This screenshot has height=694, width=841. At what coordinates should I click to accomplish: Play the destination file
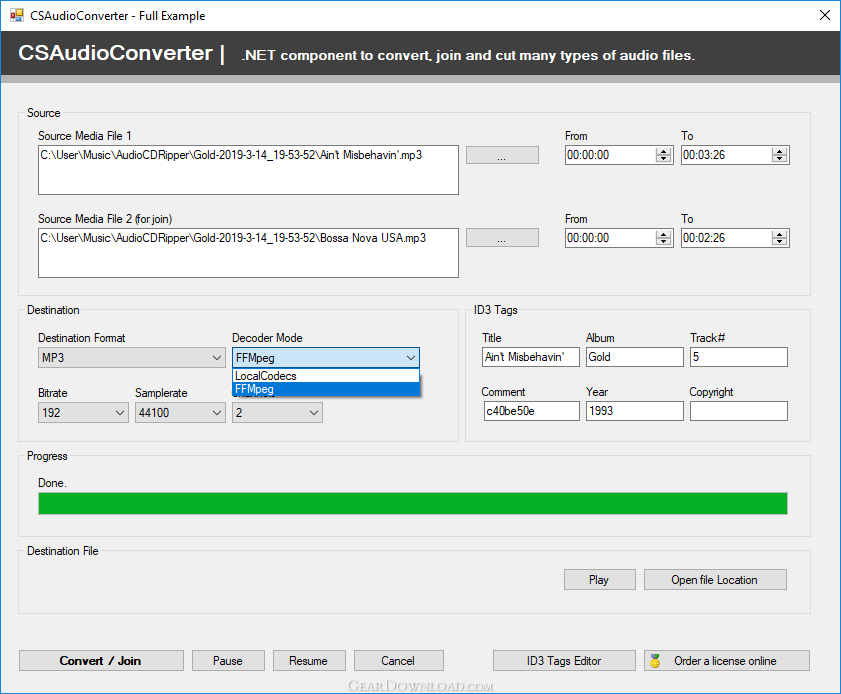coord(599,580)
